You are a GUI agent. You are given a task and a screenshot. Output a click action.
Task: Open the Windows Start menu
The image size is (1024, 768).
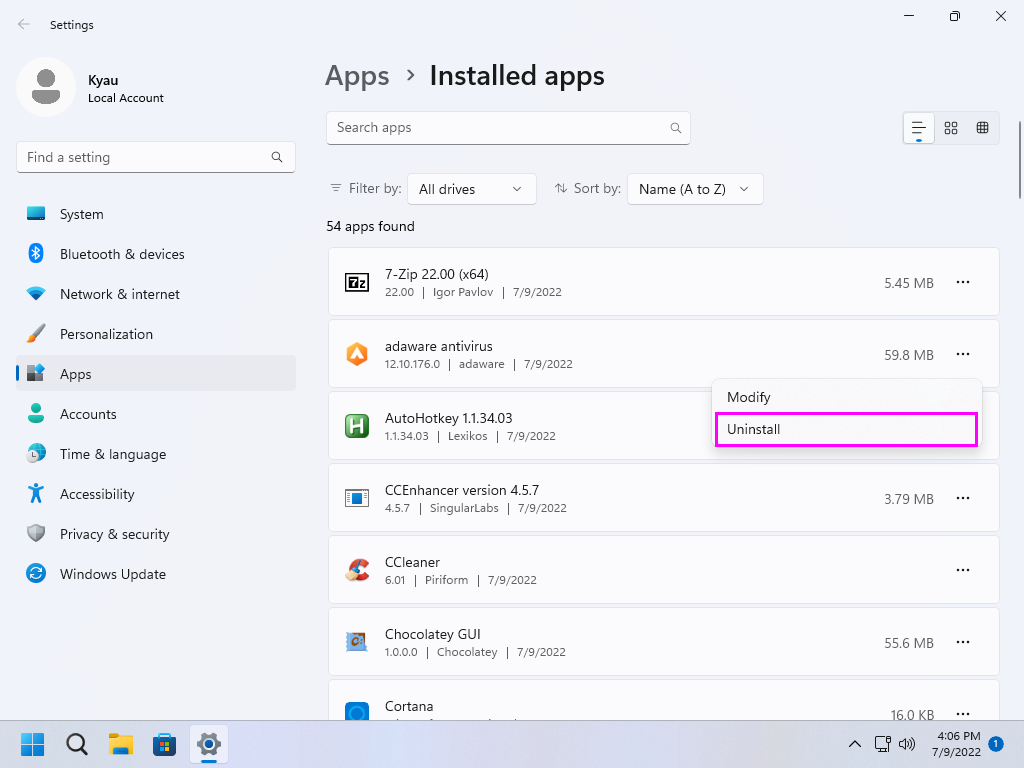point(32,744)
